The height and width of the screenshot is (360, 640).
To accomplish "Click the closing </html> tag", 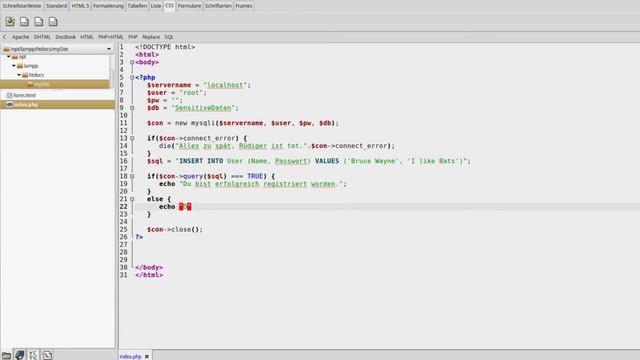I will tap(149, 275).
